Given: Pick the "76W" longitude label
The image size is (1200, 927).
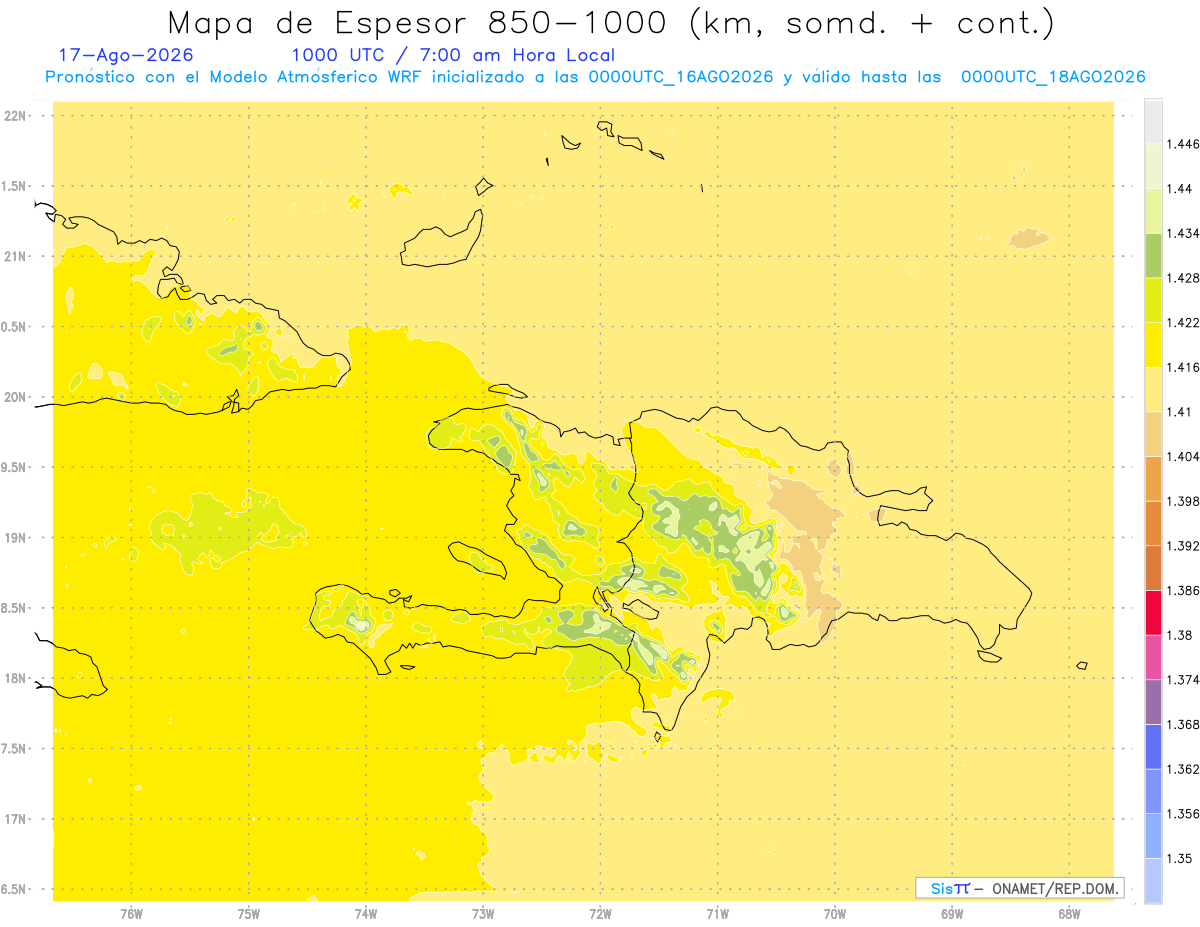Looking at the screenshot, I should pyautogui.click(x=131, y=914).
